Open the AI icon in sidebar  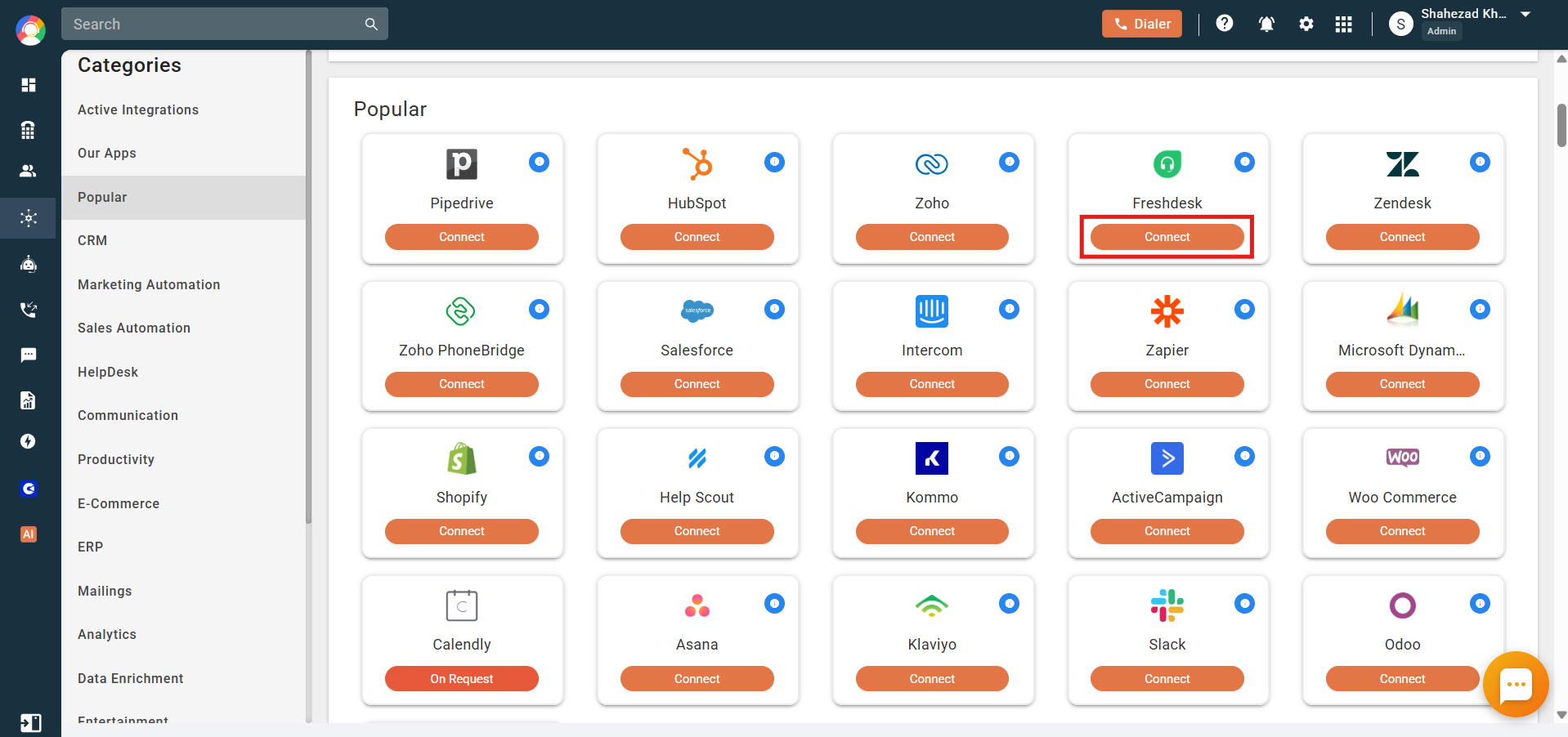pos(29,534)
